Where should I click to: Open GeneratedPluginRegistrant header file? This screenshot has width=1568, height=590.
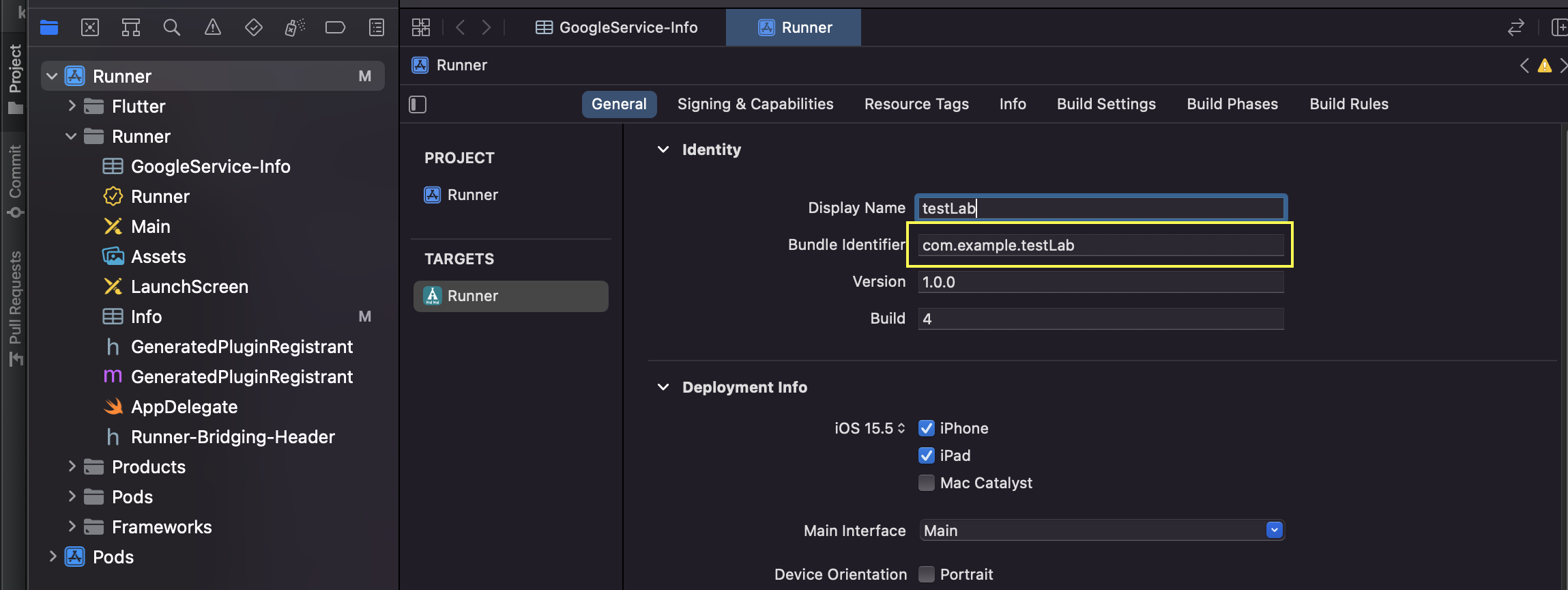point(228,347)
